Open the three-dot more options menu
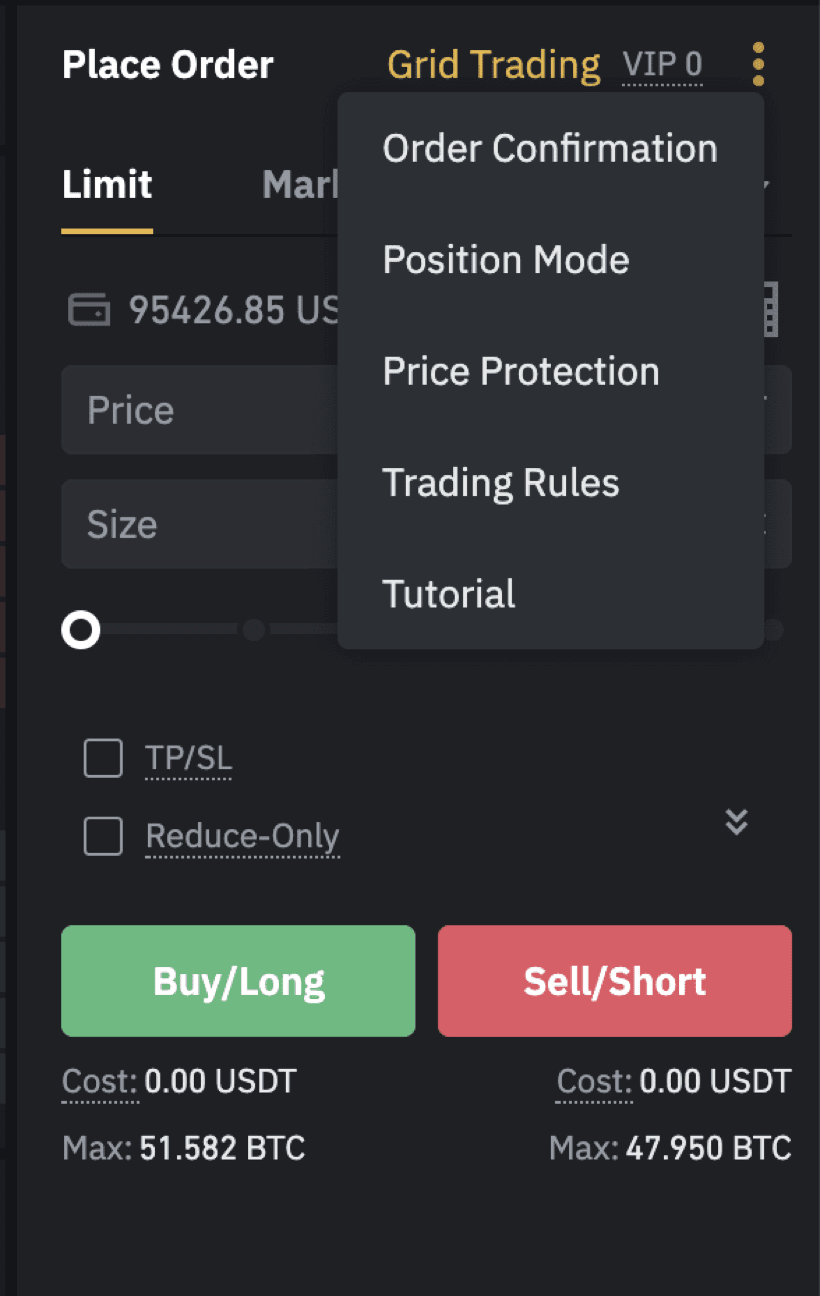This screenshot has width=820, height=1296. (758, 64)
